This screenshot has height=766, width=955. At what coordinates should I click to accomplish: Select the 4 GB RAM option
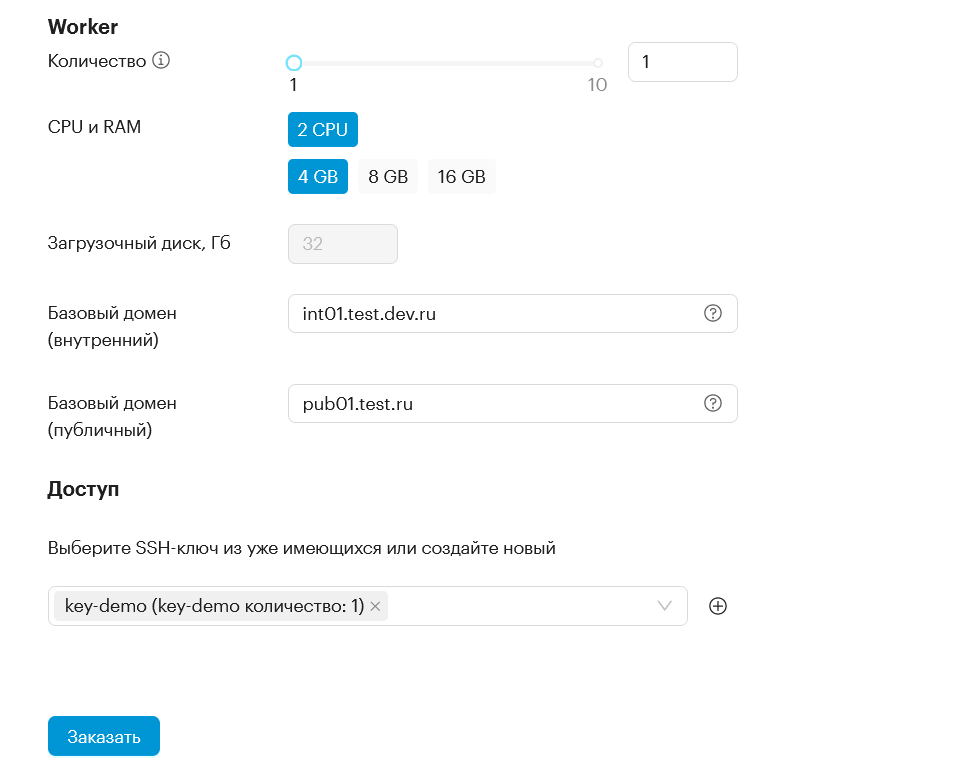click(x=318, y=177)
